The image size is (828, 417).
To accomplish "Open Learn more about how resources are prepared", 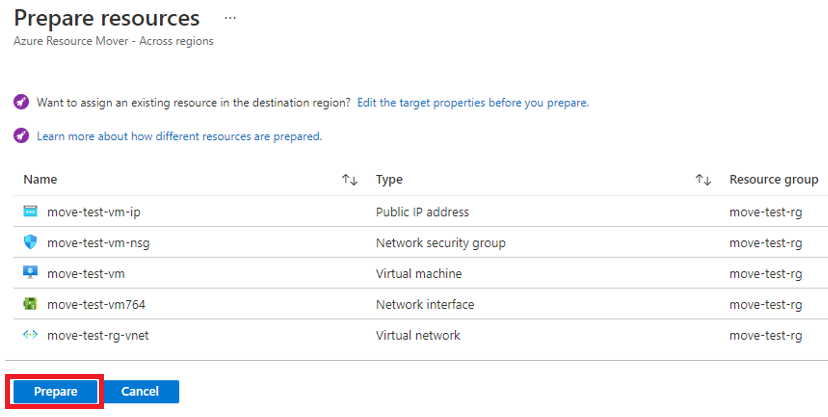I will [179, 136].
